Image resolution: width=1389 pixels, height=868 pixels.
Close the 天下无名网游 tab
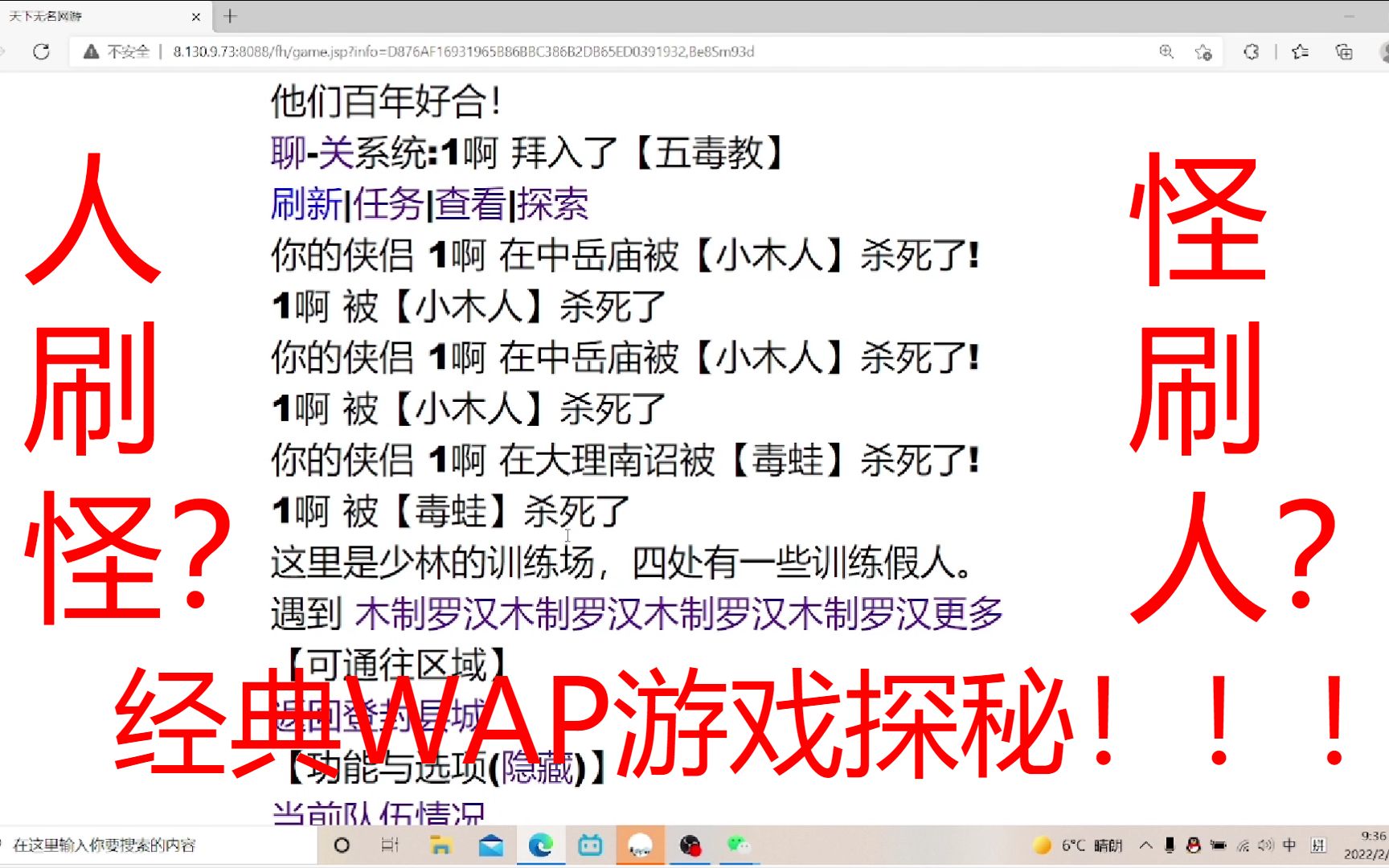[x=196, y=16]
